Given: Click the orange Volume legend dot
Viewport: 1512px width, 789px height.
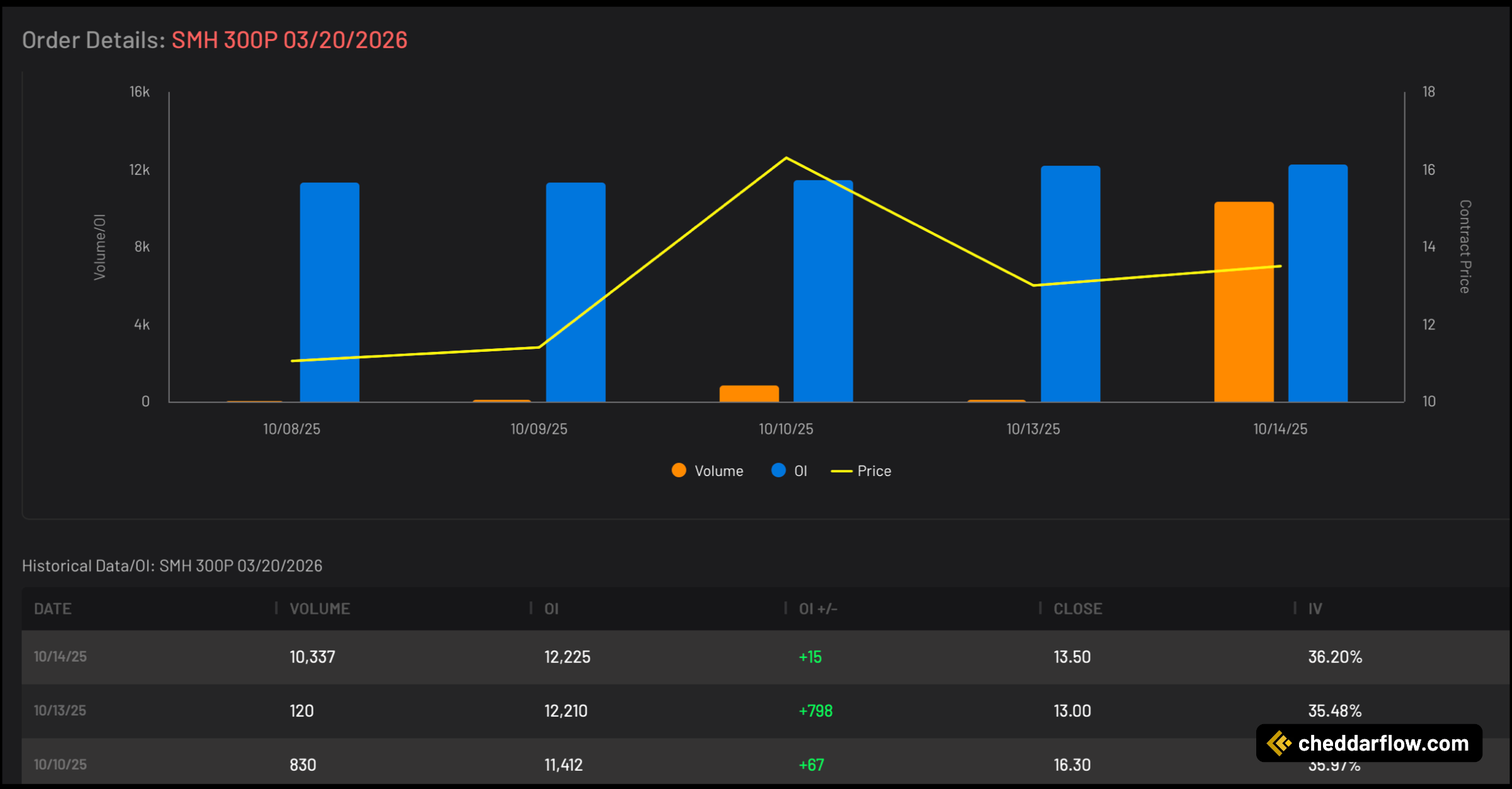Looking at the screenshot, I should [x=679, y=470].
